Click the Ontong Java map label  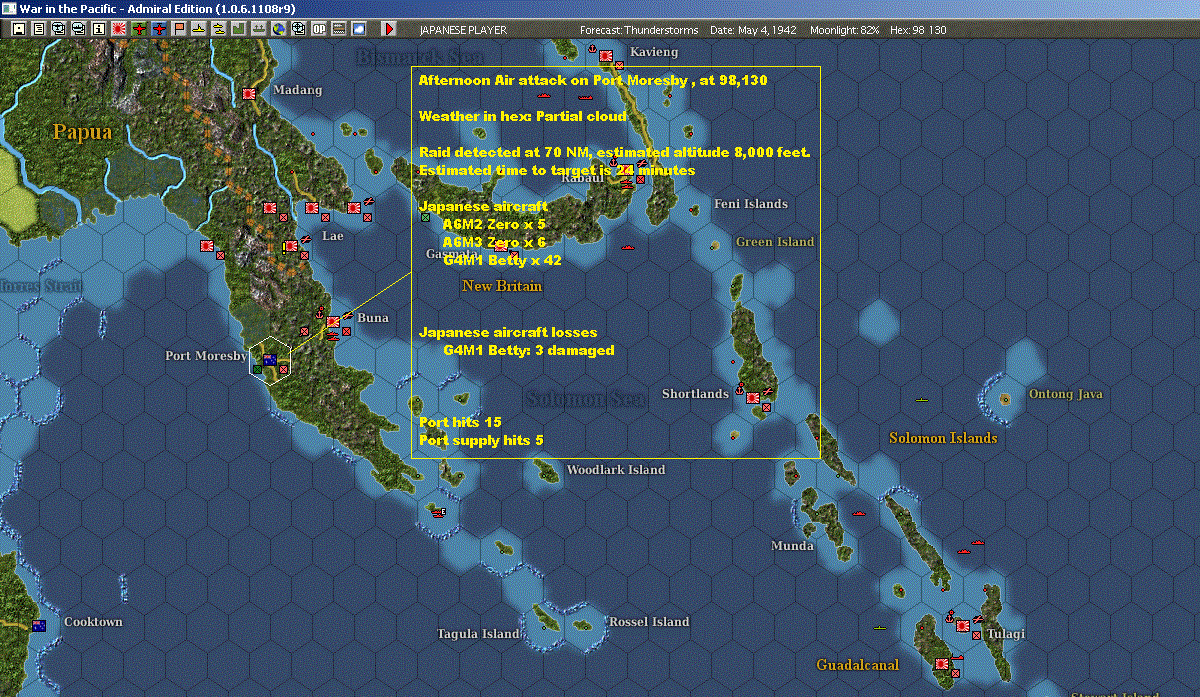pos(1066,394)
